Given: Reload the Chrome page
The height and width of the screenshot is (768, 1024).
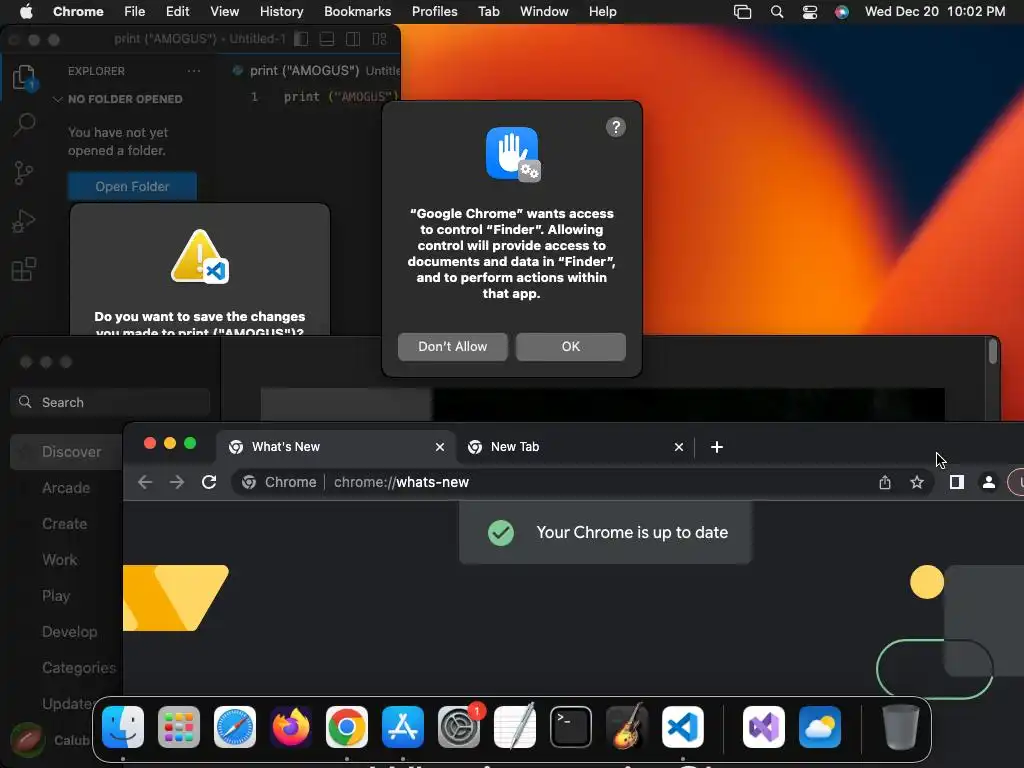Looking at the screenshot, I should click(x=209, y=482).
